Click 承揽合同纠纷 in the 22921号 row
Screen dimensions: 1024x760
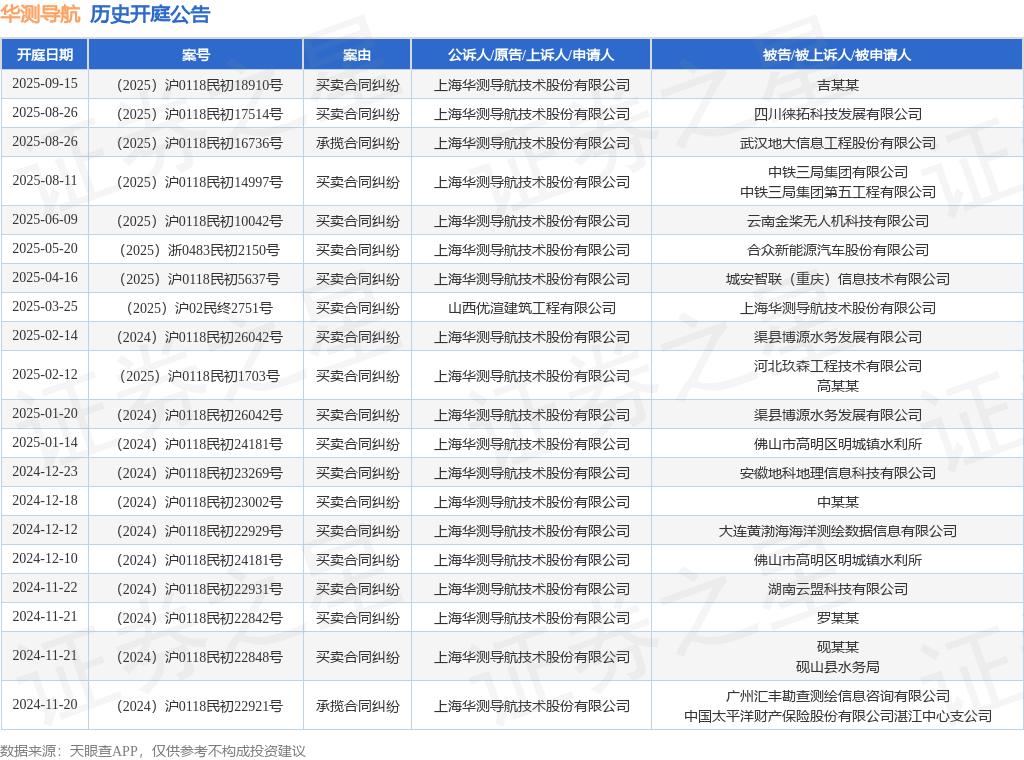tap(357, 706)
